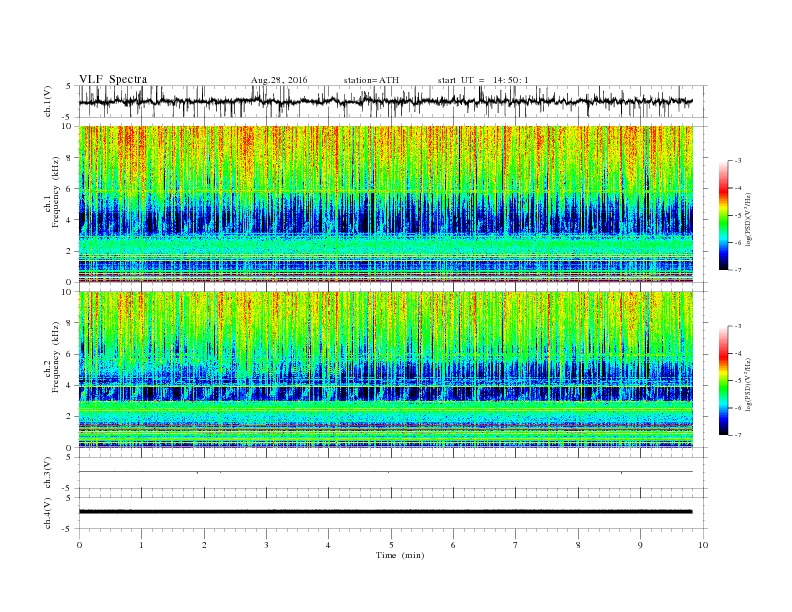This screenshot has height=612, width=792.
Task: Click time axis tick label "0"
Action: [x=79, y=545]
